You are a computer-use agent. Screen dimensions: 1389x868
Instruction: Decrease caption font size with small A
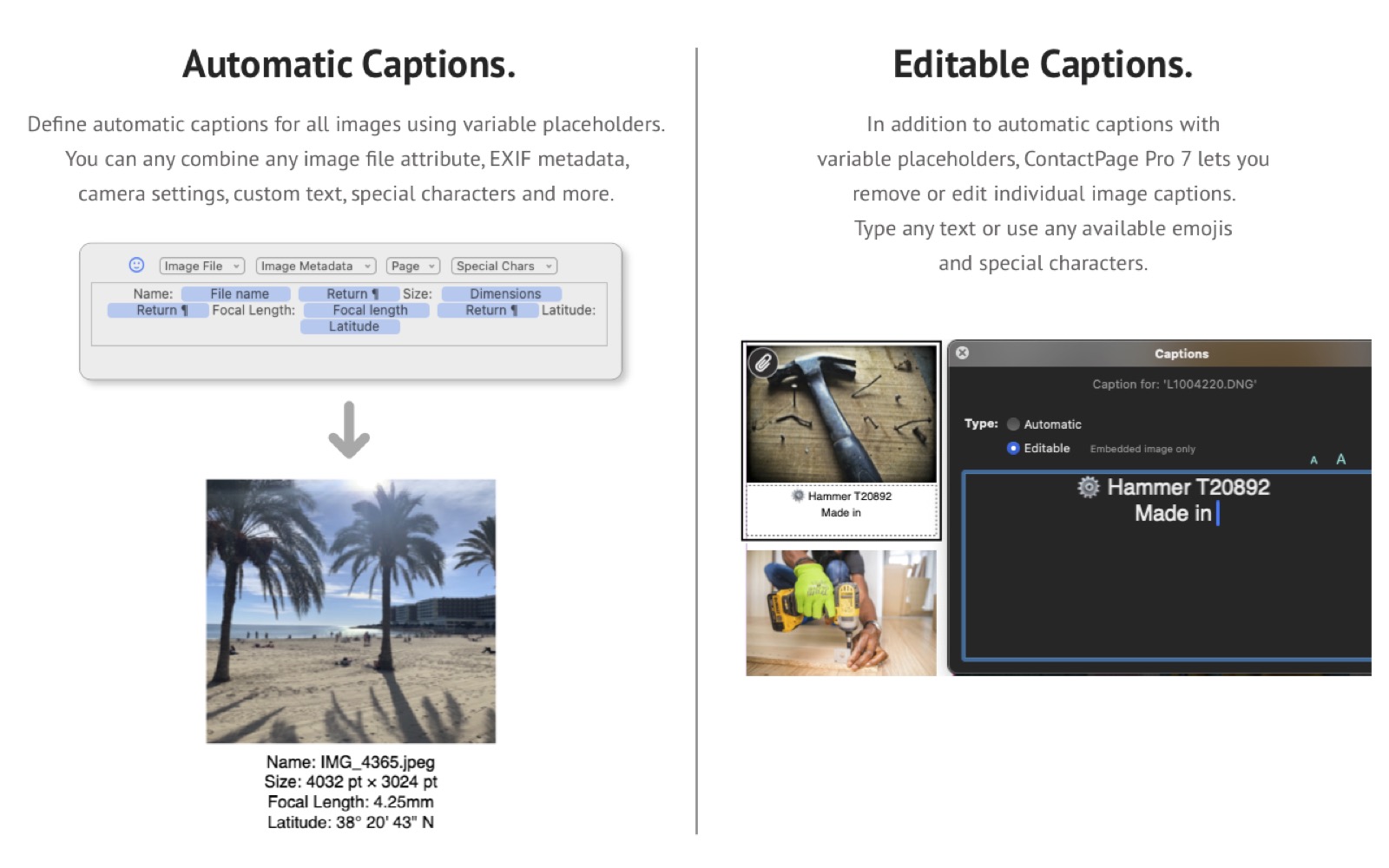click(1313, 460)
